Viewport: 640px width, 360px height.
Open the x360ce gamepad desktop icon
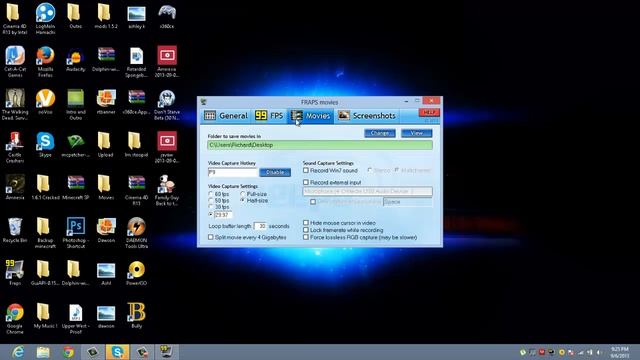167,16
